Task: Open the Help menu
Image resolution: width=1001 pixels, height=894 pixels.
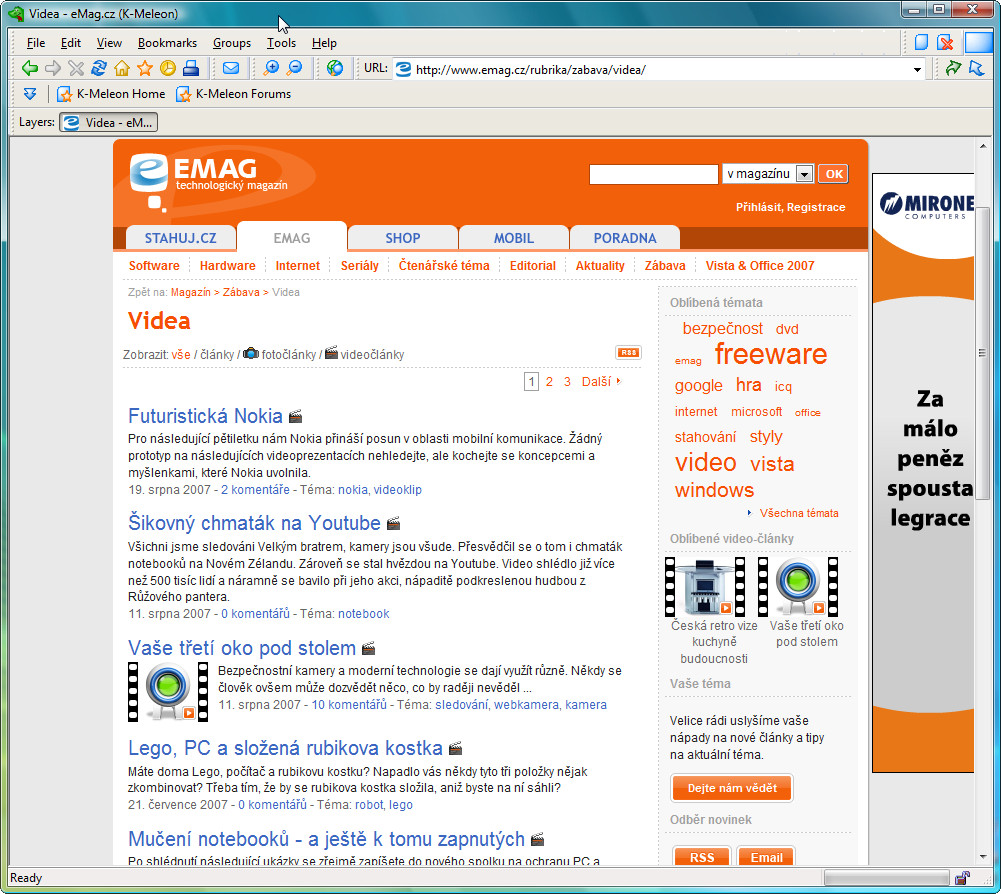Action: pos(324,43)
